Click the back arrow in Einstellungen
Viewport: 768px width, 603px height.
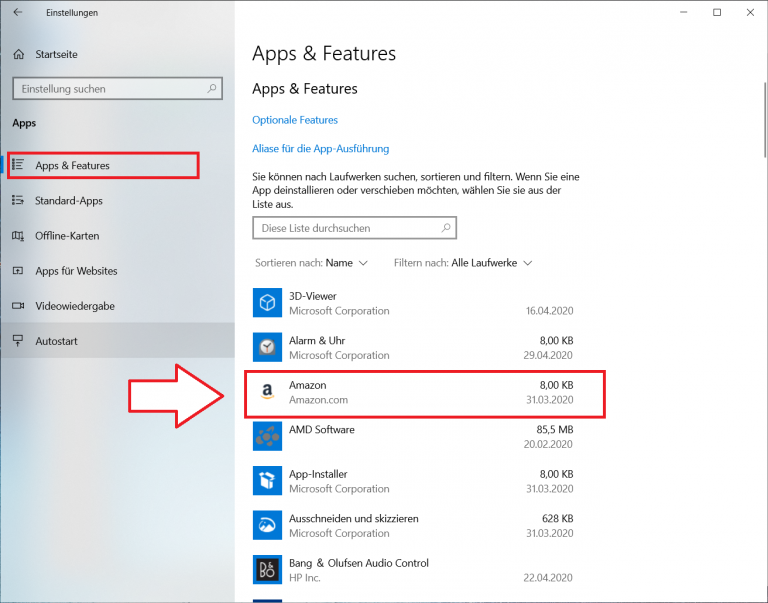tap(18, 12)
